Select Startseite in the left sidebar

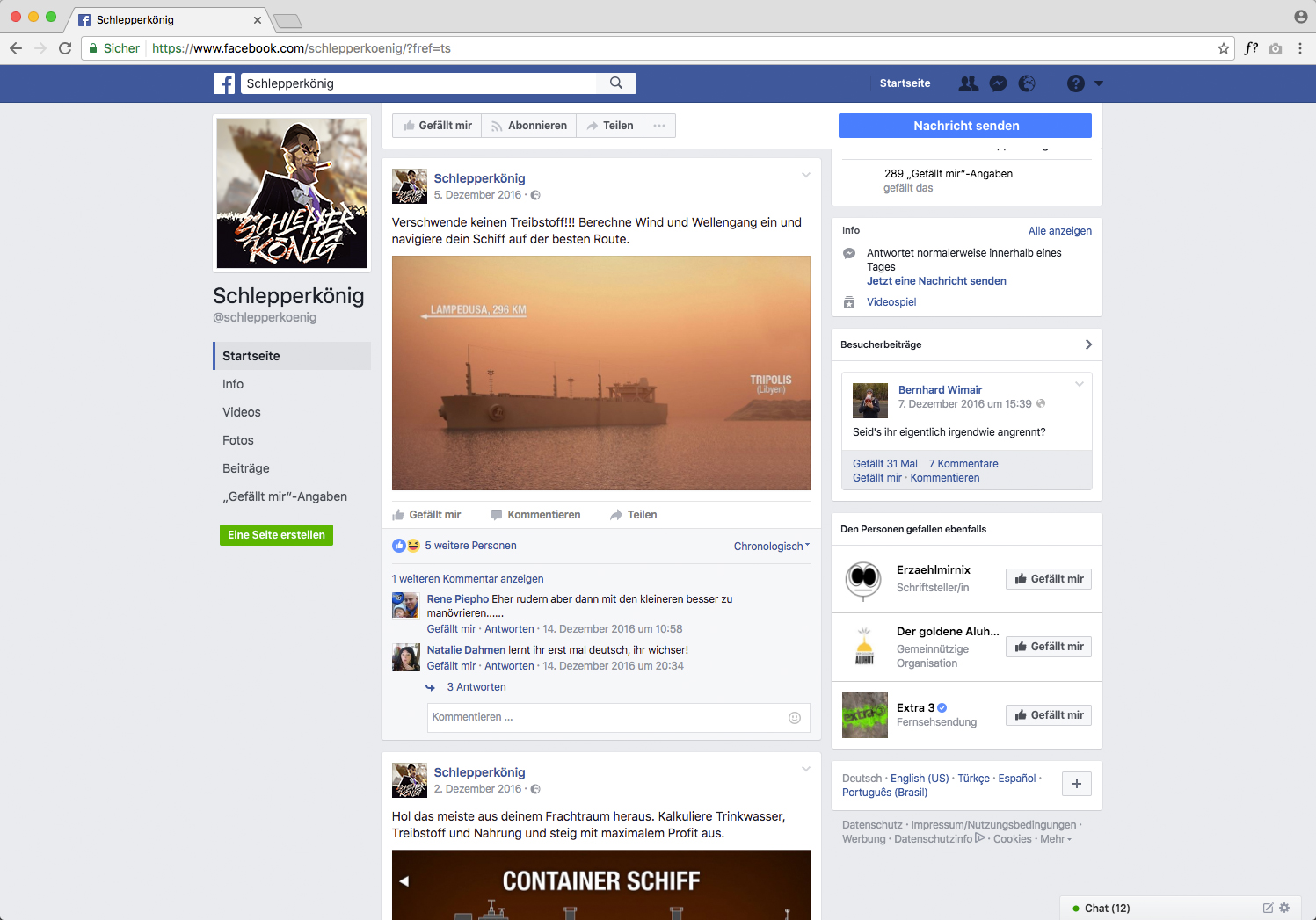292,356
